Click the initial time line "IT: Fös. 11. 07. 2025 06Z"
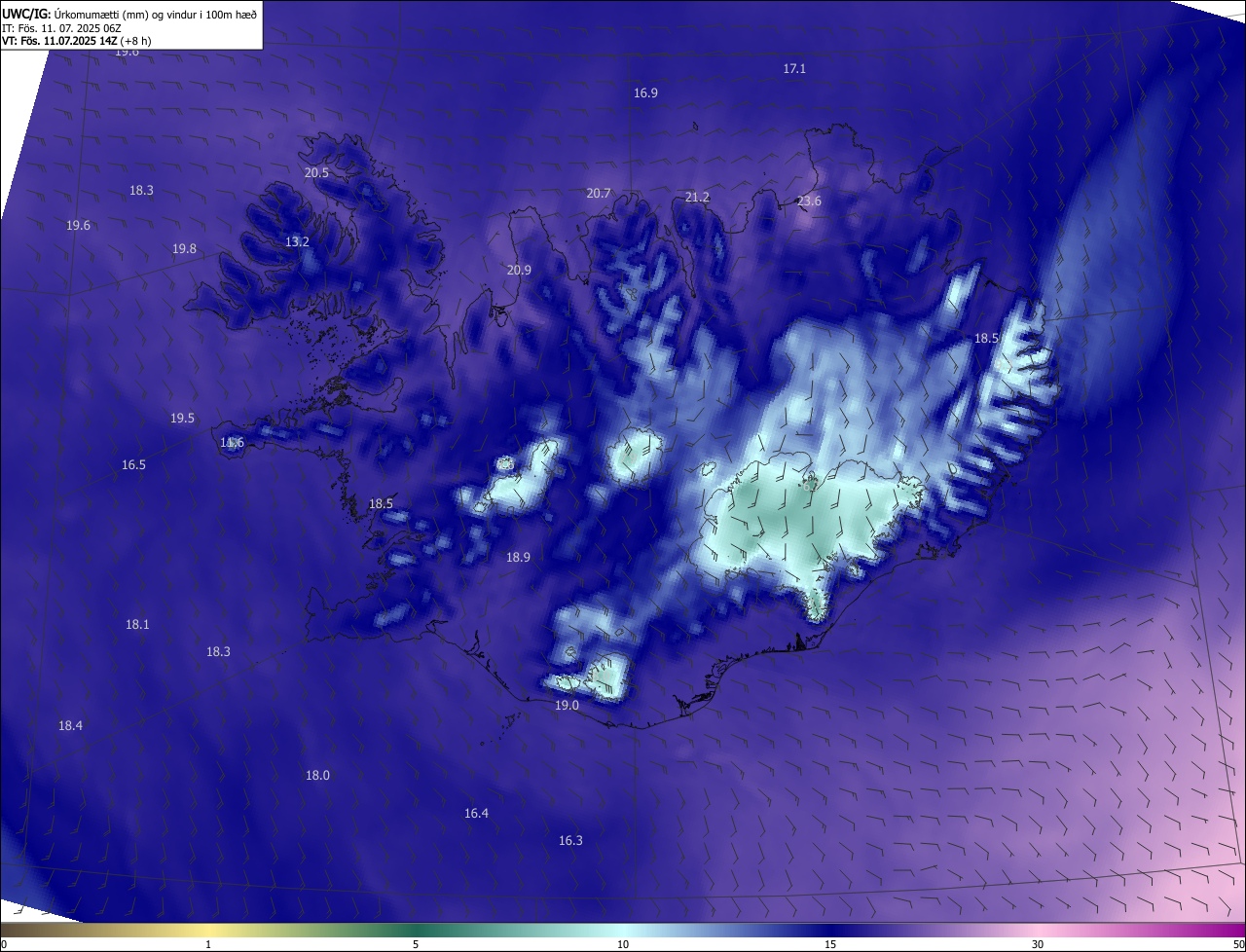The height and width of the screenshot is (952, 1246). coord(60,27)
